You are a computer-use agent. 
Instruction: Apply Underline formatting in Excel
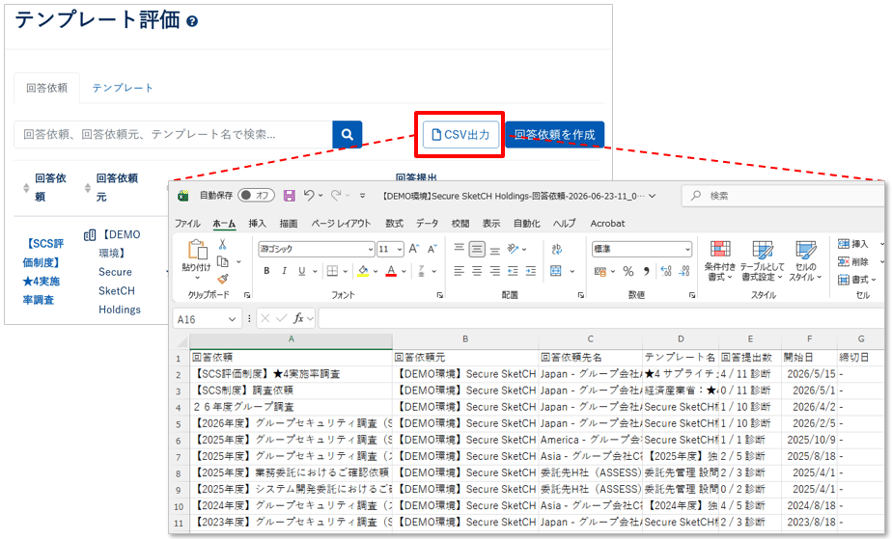[x=302, y=271]
